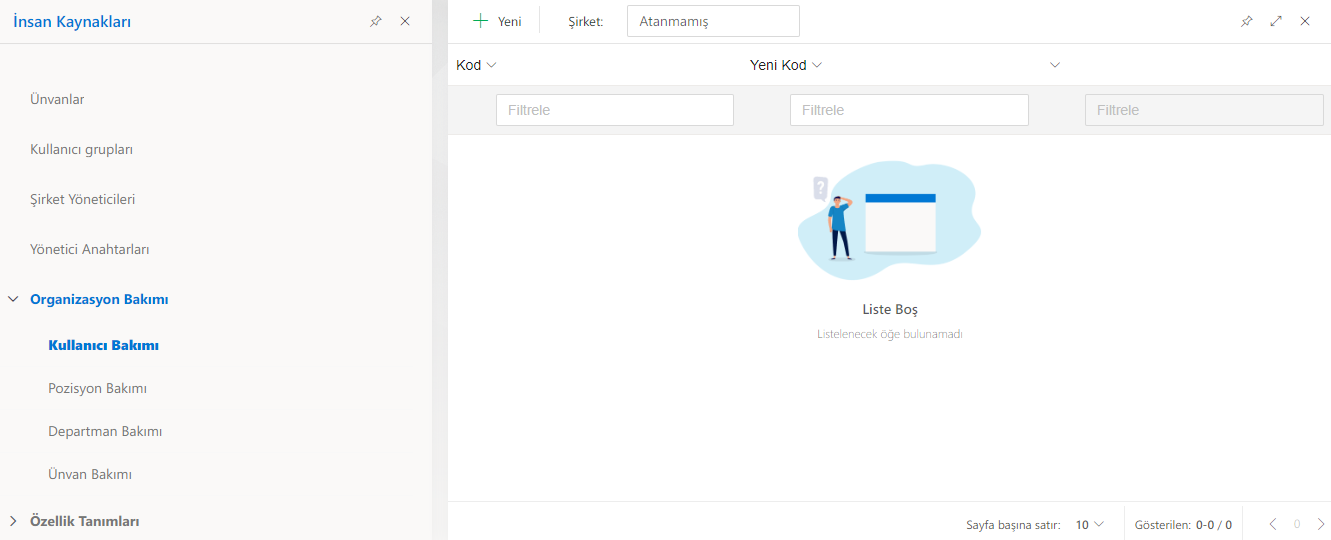Open the Kod column sort menu
This screenshot has width=1331, height=540.
pyautogui.click(x=491, y=65)
